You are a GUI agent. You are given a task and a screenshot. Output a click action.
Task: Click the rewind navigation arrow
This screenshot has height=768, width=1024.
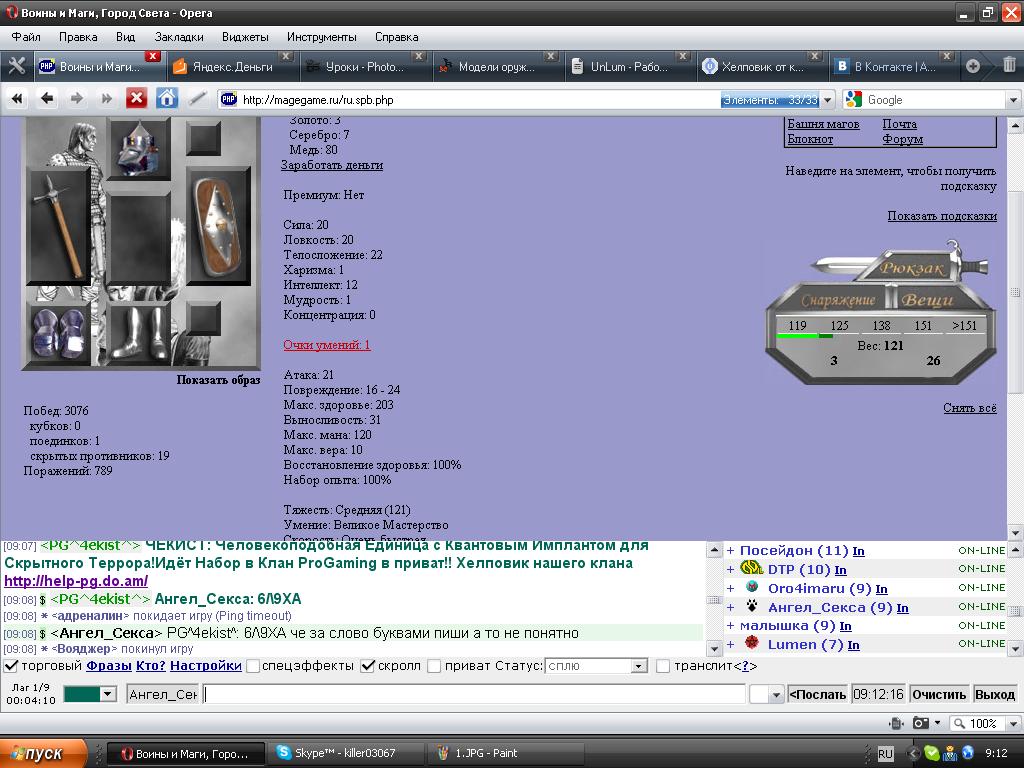click(x=16, y=99)
